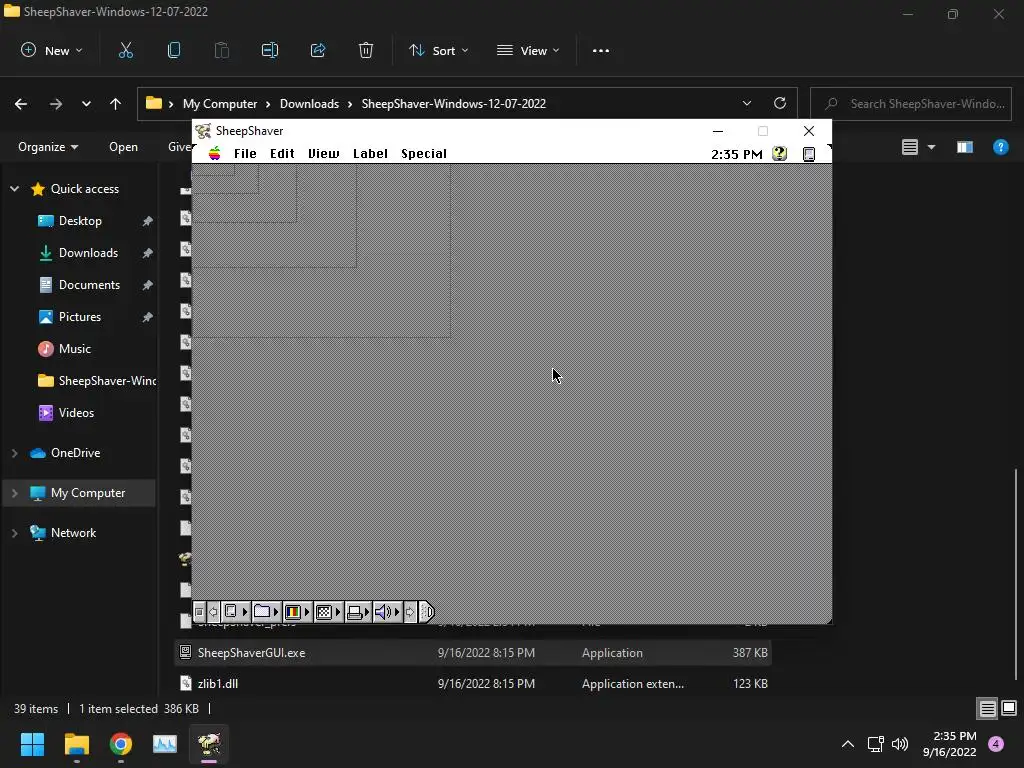Select the SheepShaverGUI.exe file
This screenshot has height=768, width=1024.
coord(473,652)
